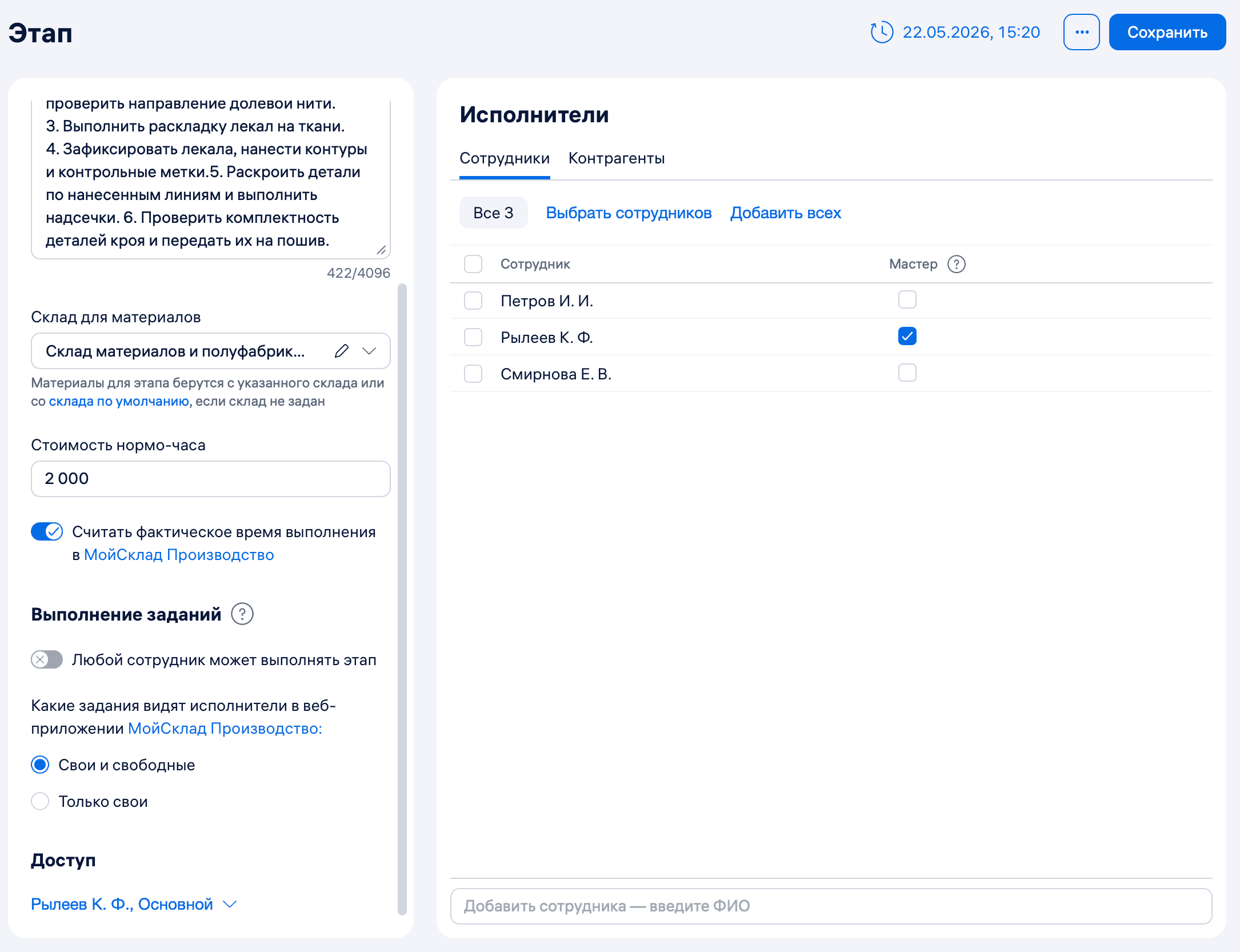Click the Сотрудник column header
This screenshot has width=1240, height=952.
click(x=535, y=264)
